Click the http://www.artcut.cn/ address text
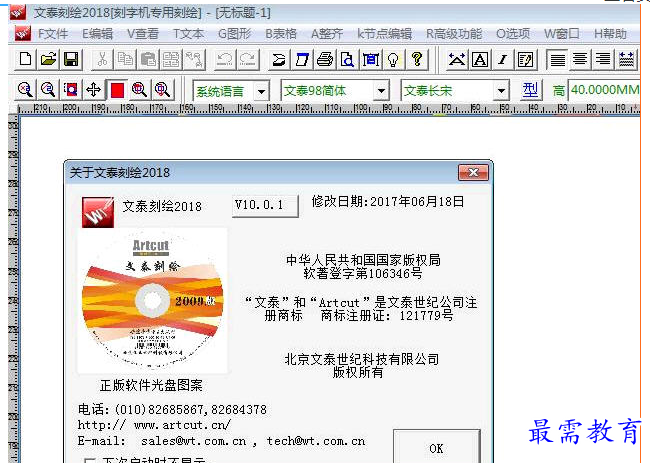 [x=154, y=425]
